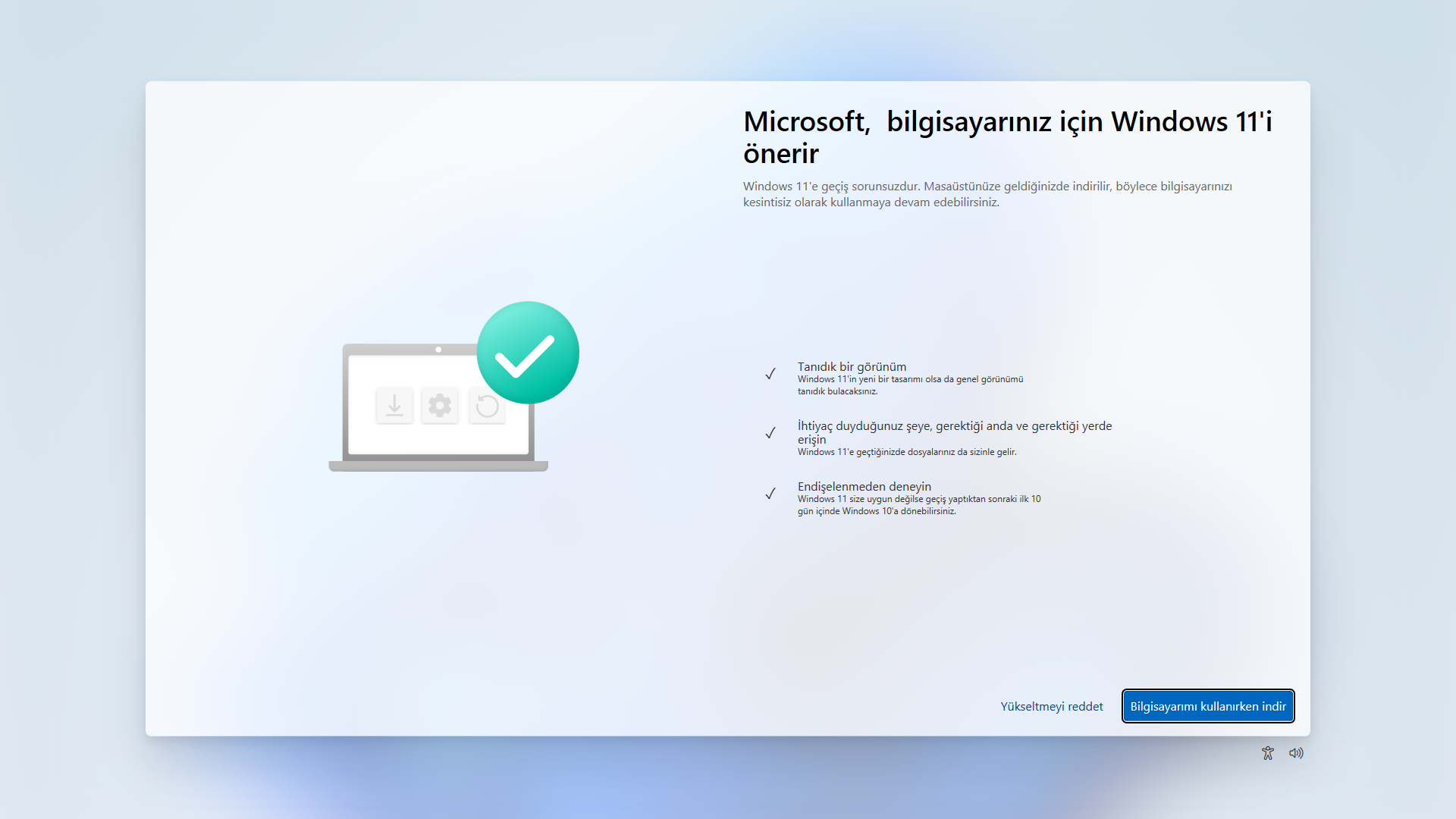Click the circular restore arrow on laptop
The width and height of the screenshot is (1456, 819).
(x=487, y=406)
